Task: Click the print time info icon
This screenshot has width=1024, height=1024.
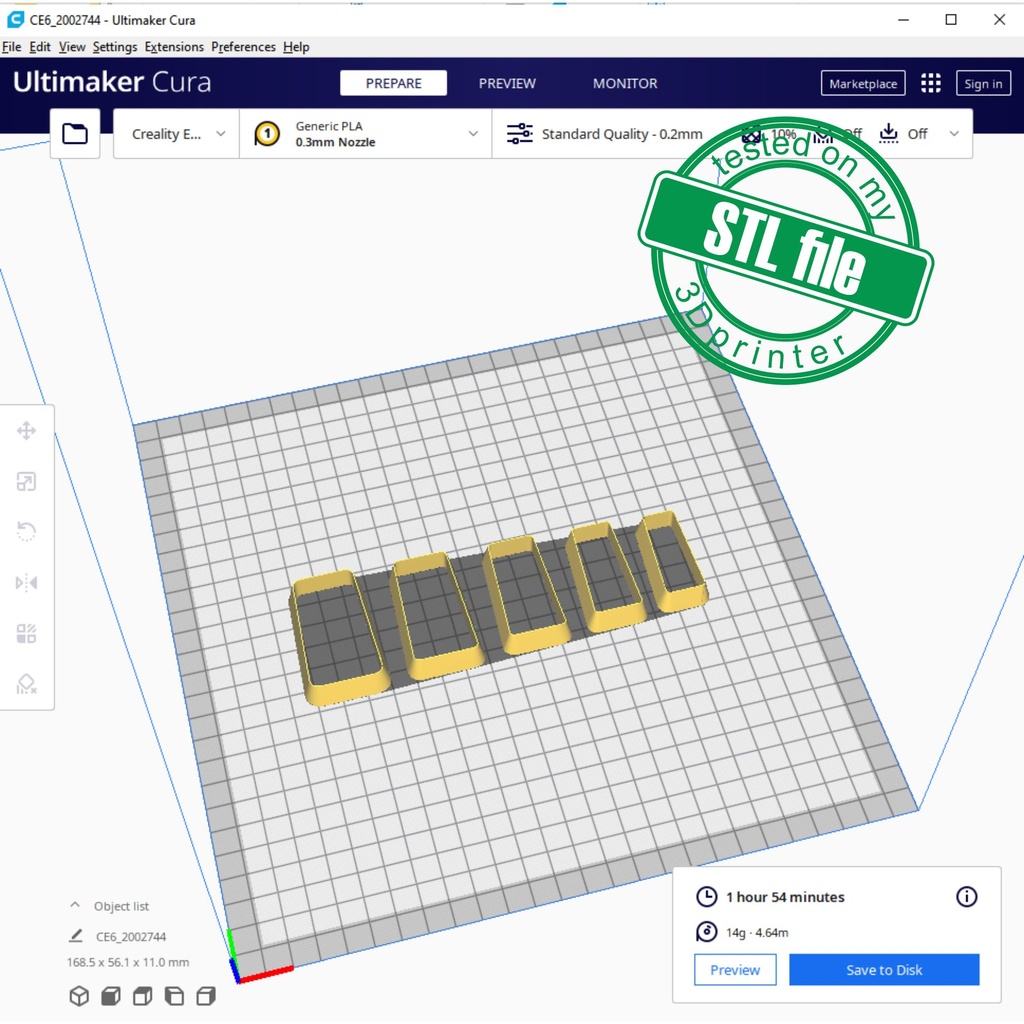Action: pos(967,897)
